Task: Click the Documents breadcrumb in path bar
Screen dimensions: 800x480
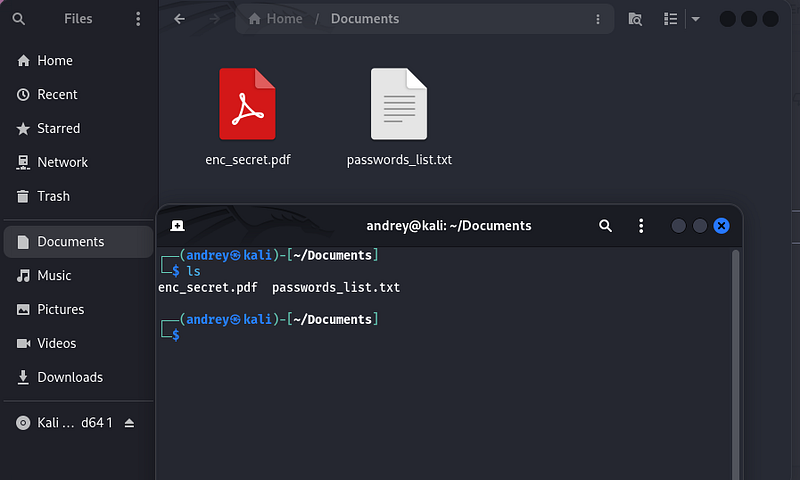Action: click(365, 19)
